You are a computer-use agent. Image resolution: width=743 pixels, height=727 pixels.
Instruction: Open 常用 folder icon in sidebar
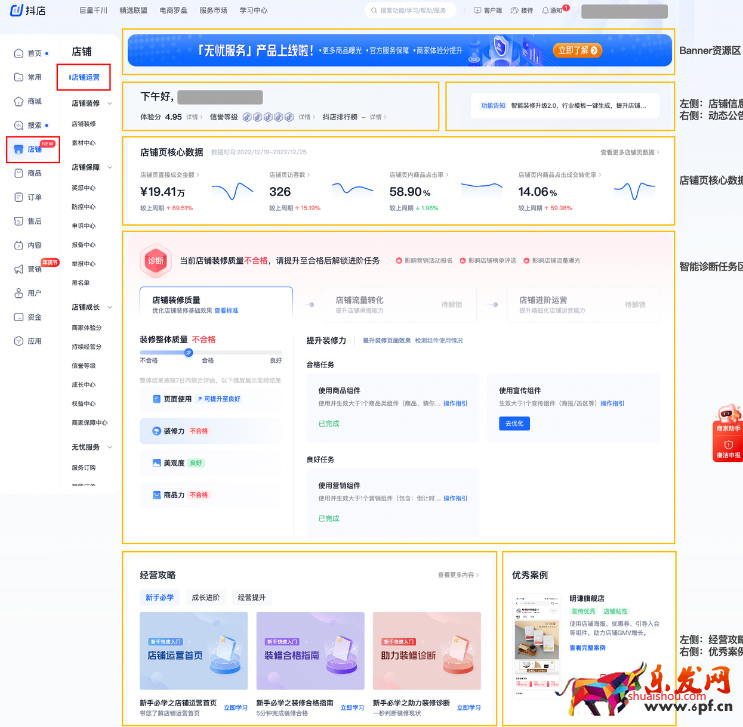pos(18,77)
